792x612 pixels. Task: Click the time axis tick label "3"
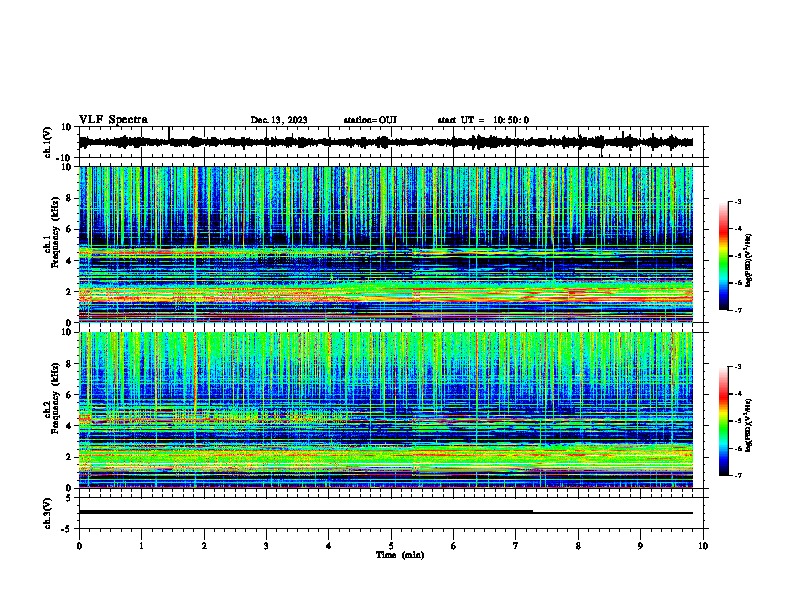pos(266,546)
